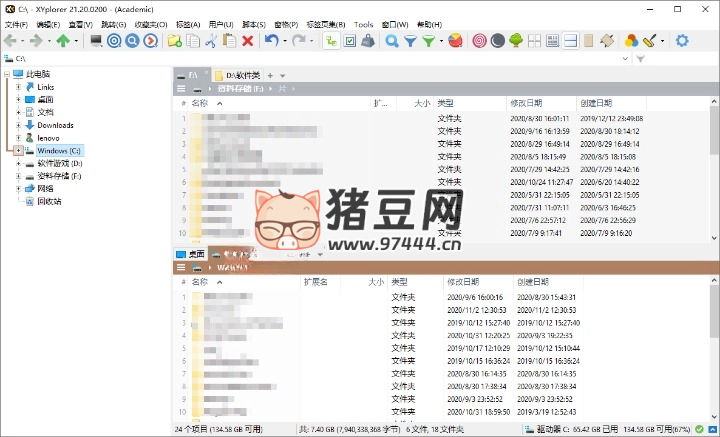Viewport: 720px width, 437px height.
Task: Click the green Up folder arrow
Action: pyautogui.click(x=63, y=41)
